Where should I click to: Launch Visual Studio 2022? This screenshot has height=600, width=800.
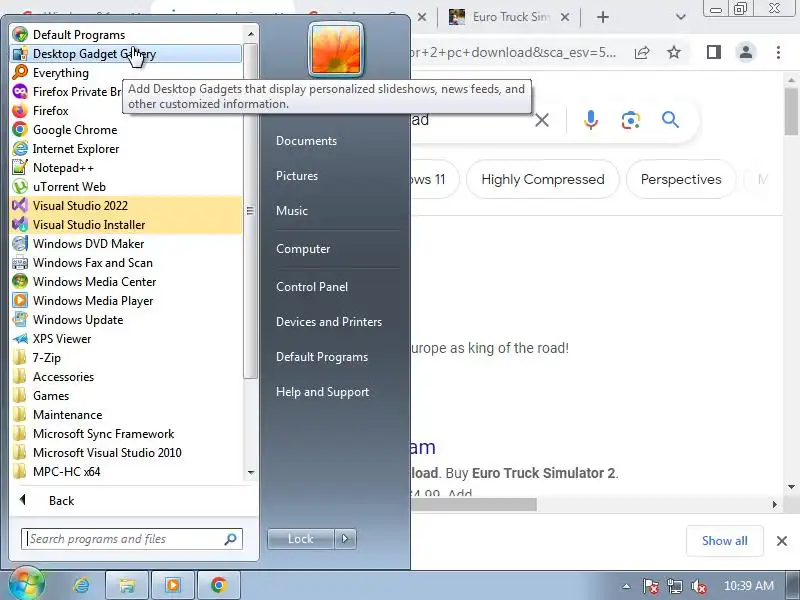[126, 206]
